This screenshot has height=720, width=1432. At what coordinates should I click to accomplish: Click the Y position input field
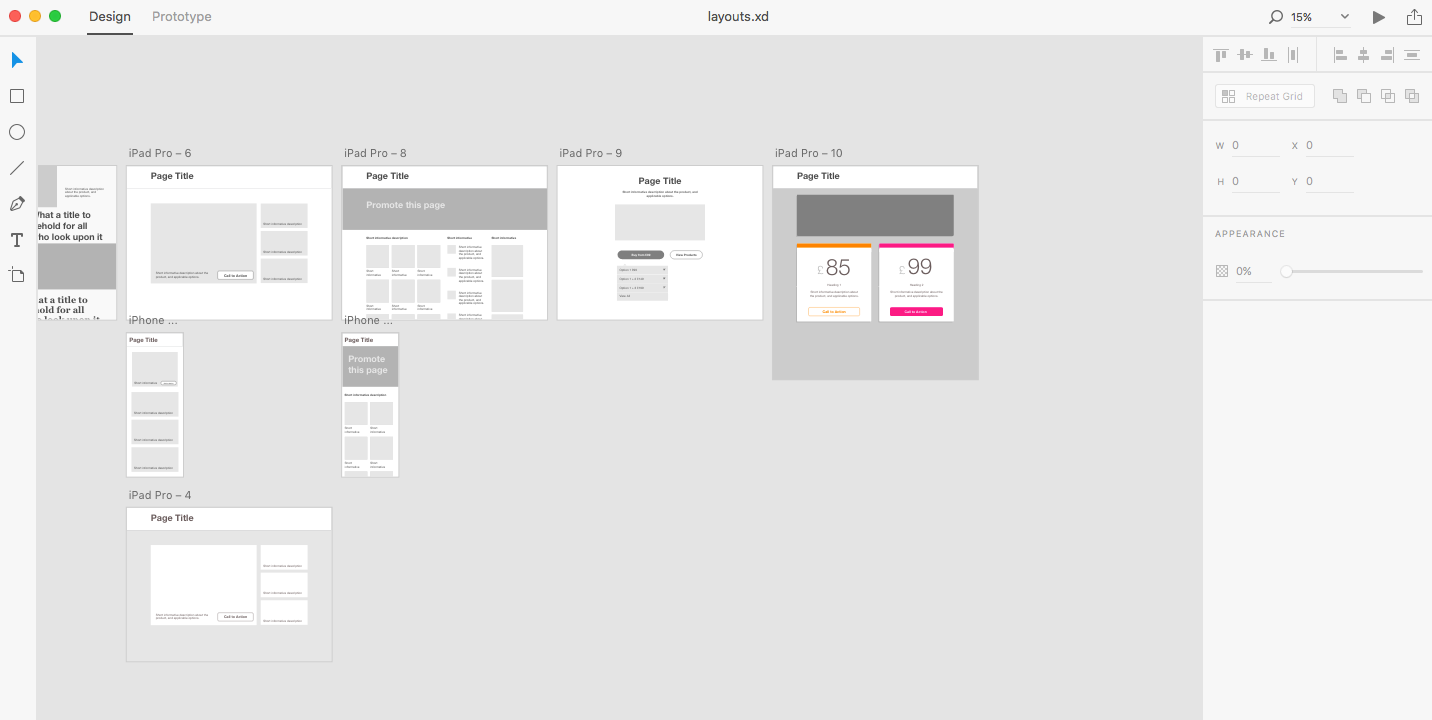pyautogui.click(x=1329, y=182)
